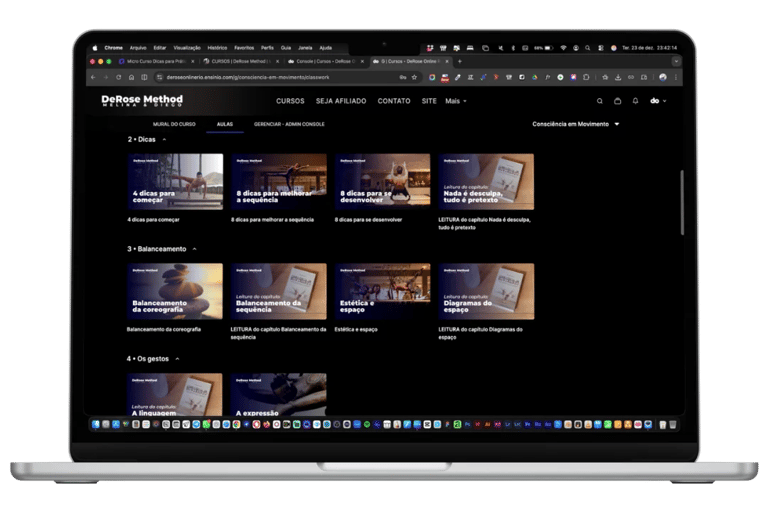This screenshot has height=512, width=768.
Task: Open the CONTATO navigation link
Action: point(394,101)
